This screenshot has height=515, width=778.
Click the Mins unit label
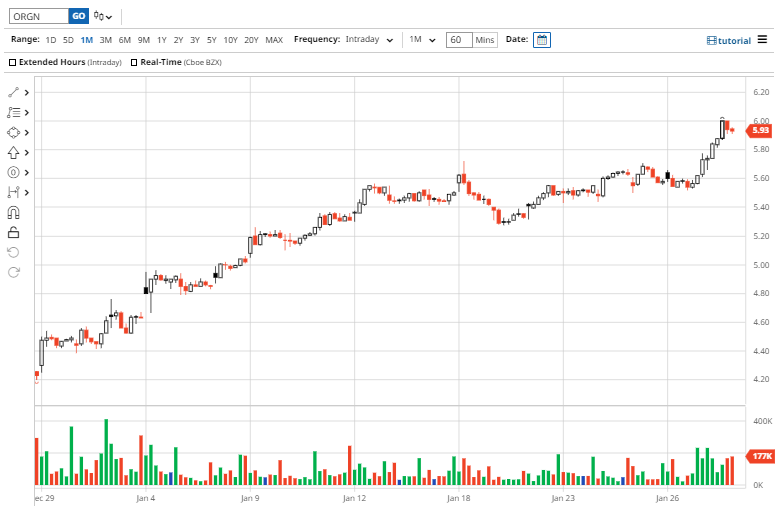[485, 40]
